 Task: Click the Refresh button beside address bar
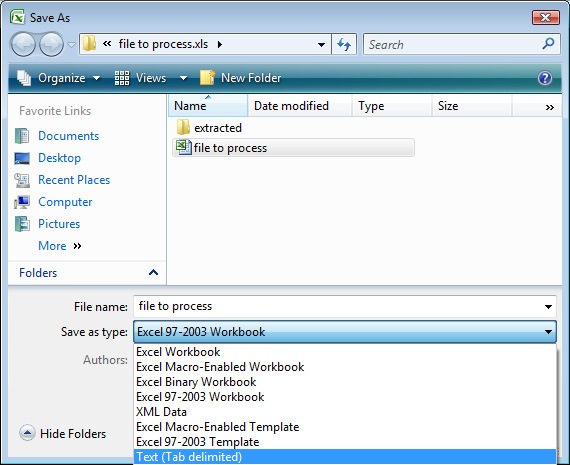[x=344, y=44]
